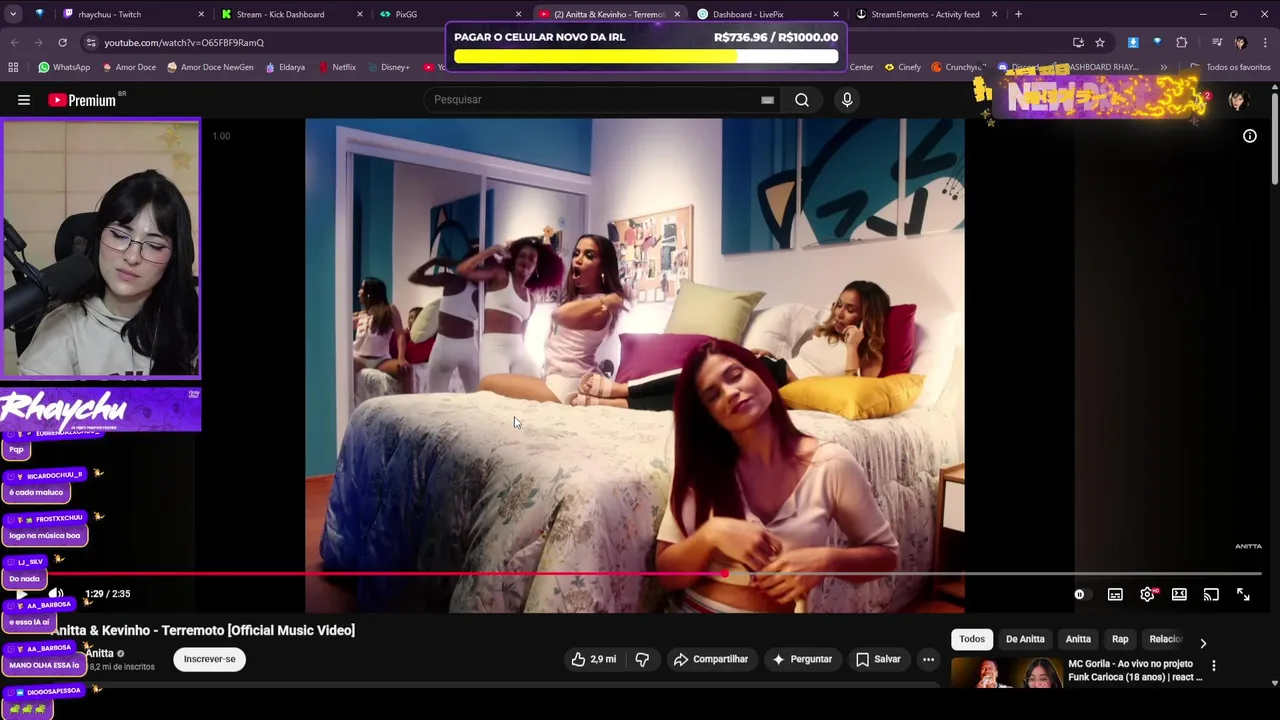Open Cinefy bookmark
This screenshot has height=720, width=1280.
902,67
